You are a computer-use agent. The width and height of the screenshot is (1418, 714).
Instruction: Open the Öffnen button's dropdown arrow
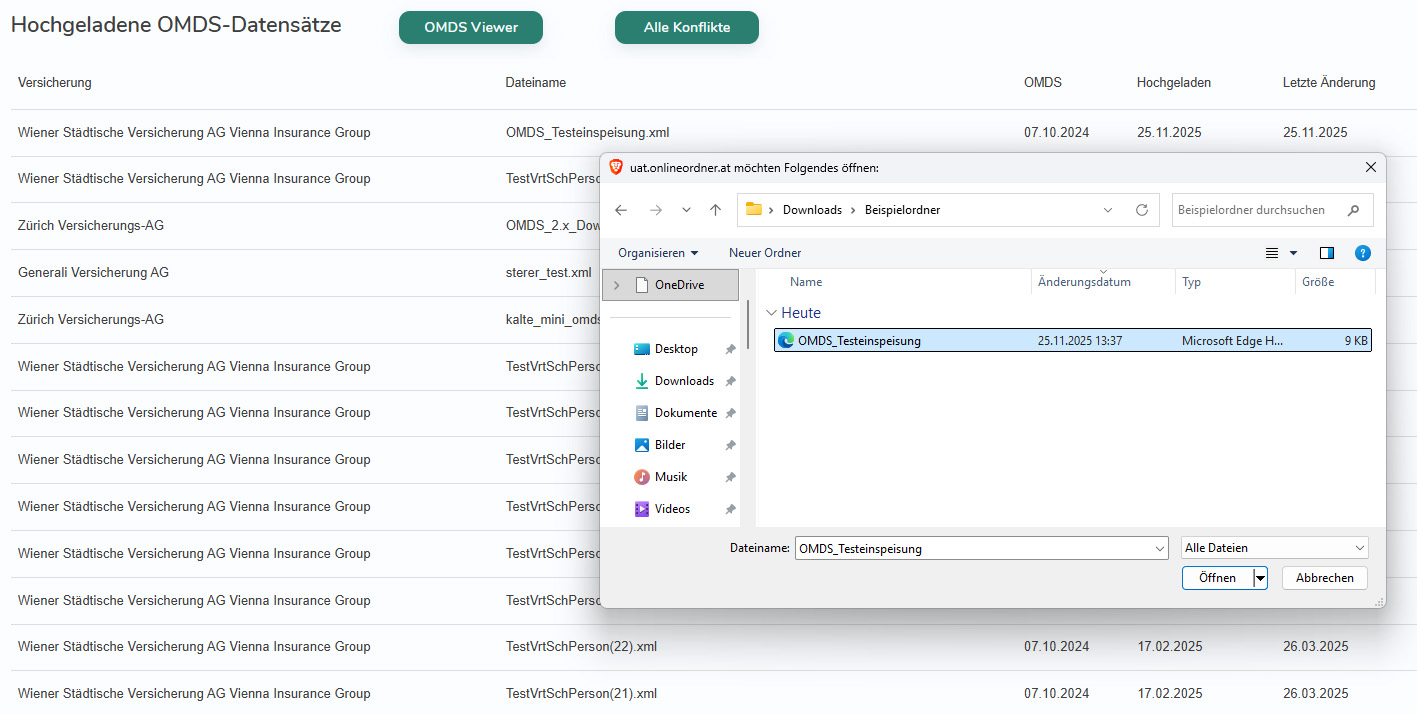pos(1261,578)
